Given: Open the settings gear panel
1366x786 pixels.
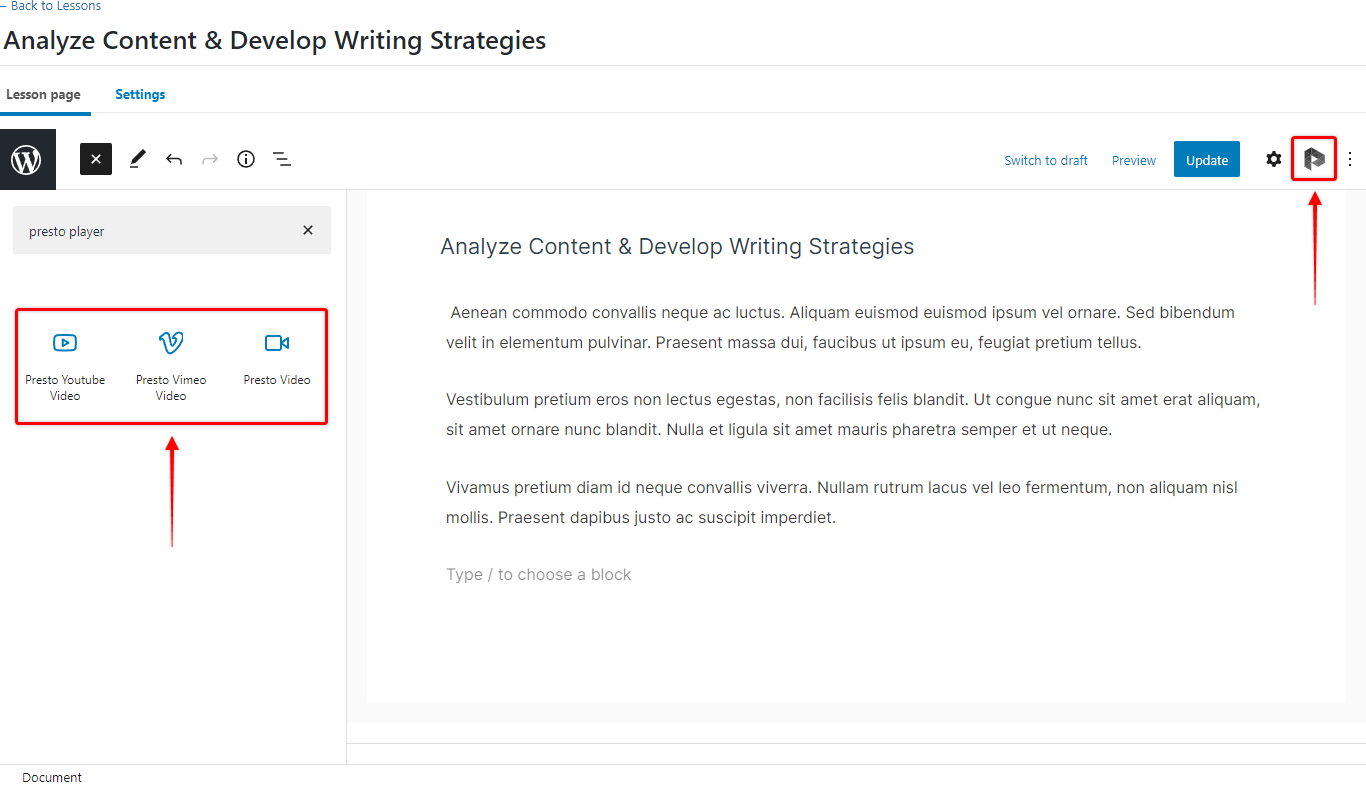Looking at the screenshot, I should 1273,159.
